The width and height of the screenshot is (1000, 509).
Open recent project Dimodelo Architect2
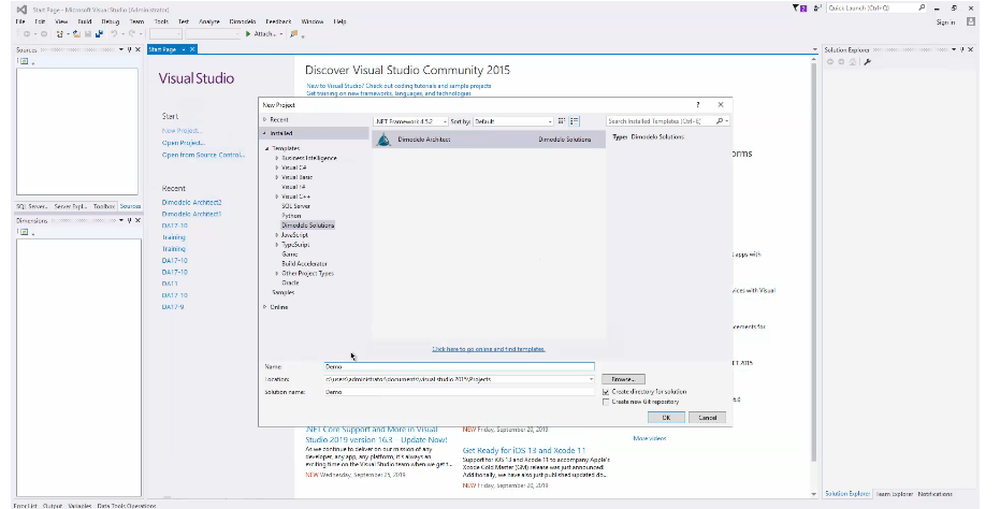(x=191, y=202)
